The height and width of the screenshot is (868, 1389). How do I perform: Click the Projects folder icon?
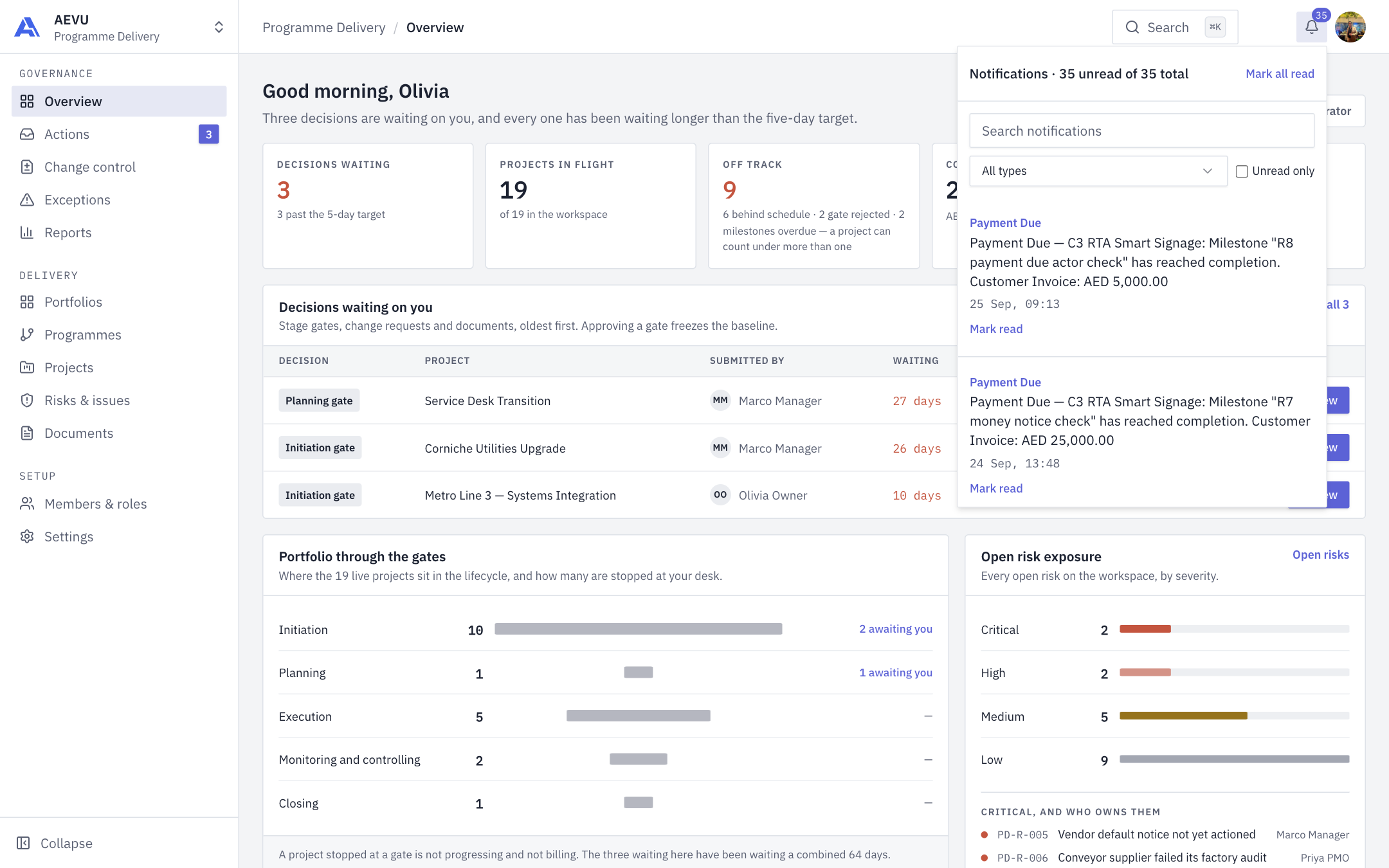tap(27, 368)
